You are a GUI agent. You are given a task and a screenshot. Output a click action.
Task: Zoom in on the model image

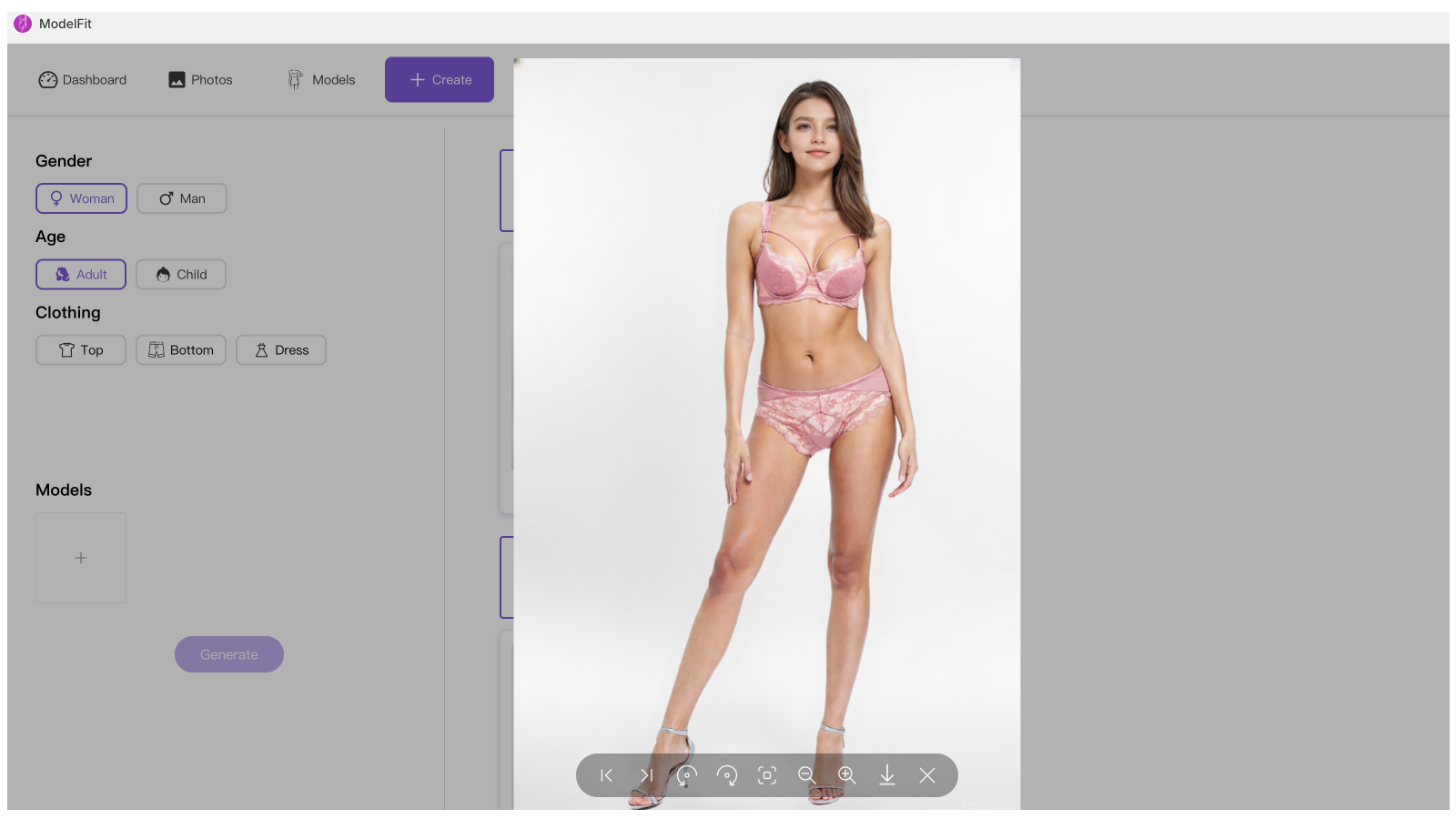click(846, 775)
